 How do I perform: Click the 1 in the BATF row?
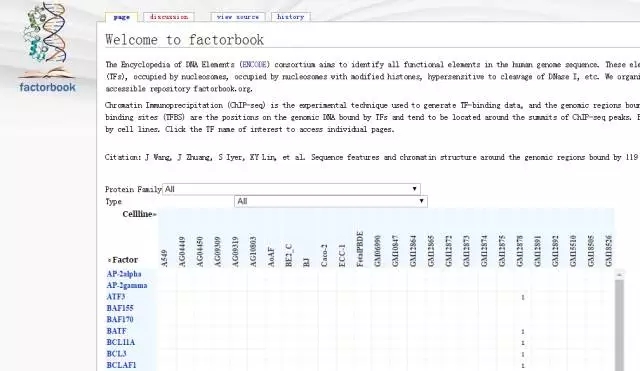[523, 332]
